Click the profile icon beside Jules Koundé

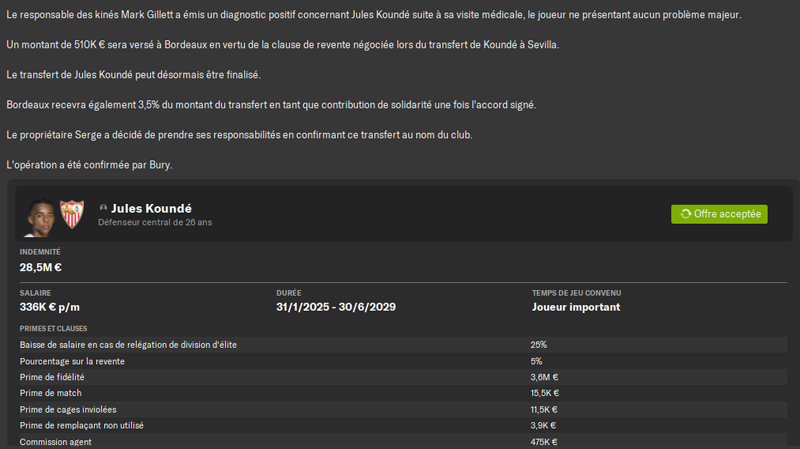click(103, 208)
